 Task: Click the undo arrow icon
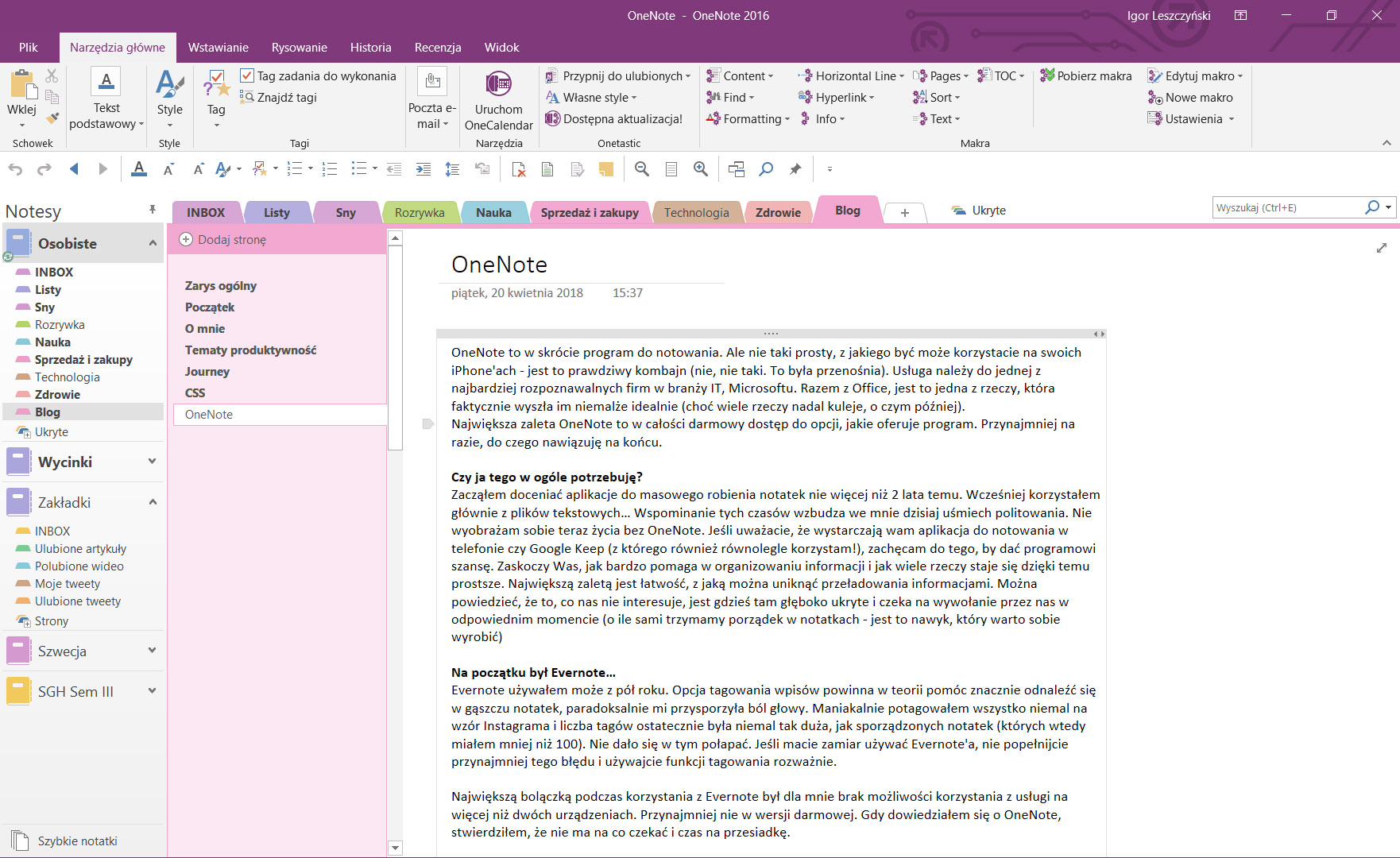point(15,168)
